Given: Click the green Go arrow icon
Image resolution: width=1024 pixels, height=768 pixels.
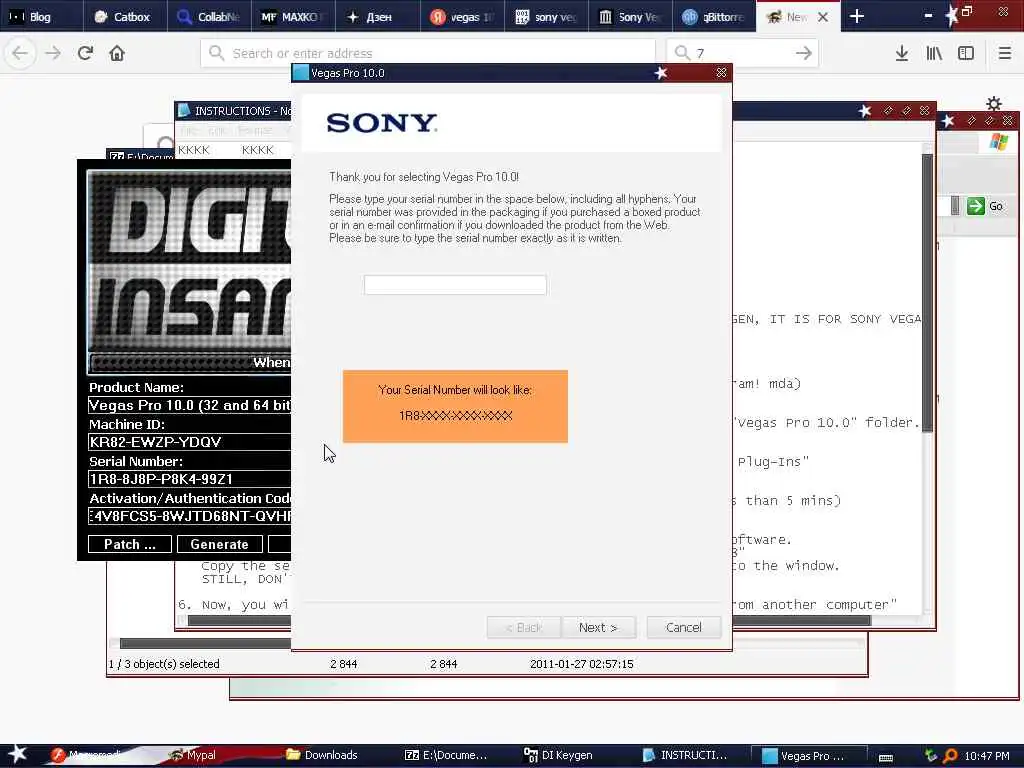Looking at the screenshot, I should tap(976, 206).
